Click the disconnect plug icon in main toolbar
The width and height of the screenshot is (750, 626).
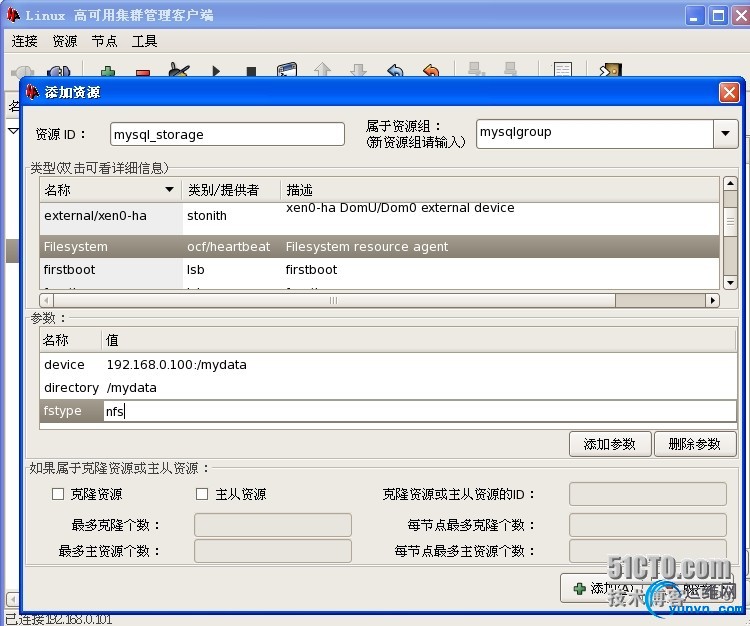point(59,72)
